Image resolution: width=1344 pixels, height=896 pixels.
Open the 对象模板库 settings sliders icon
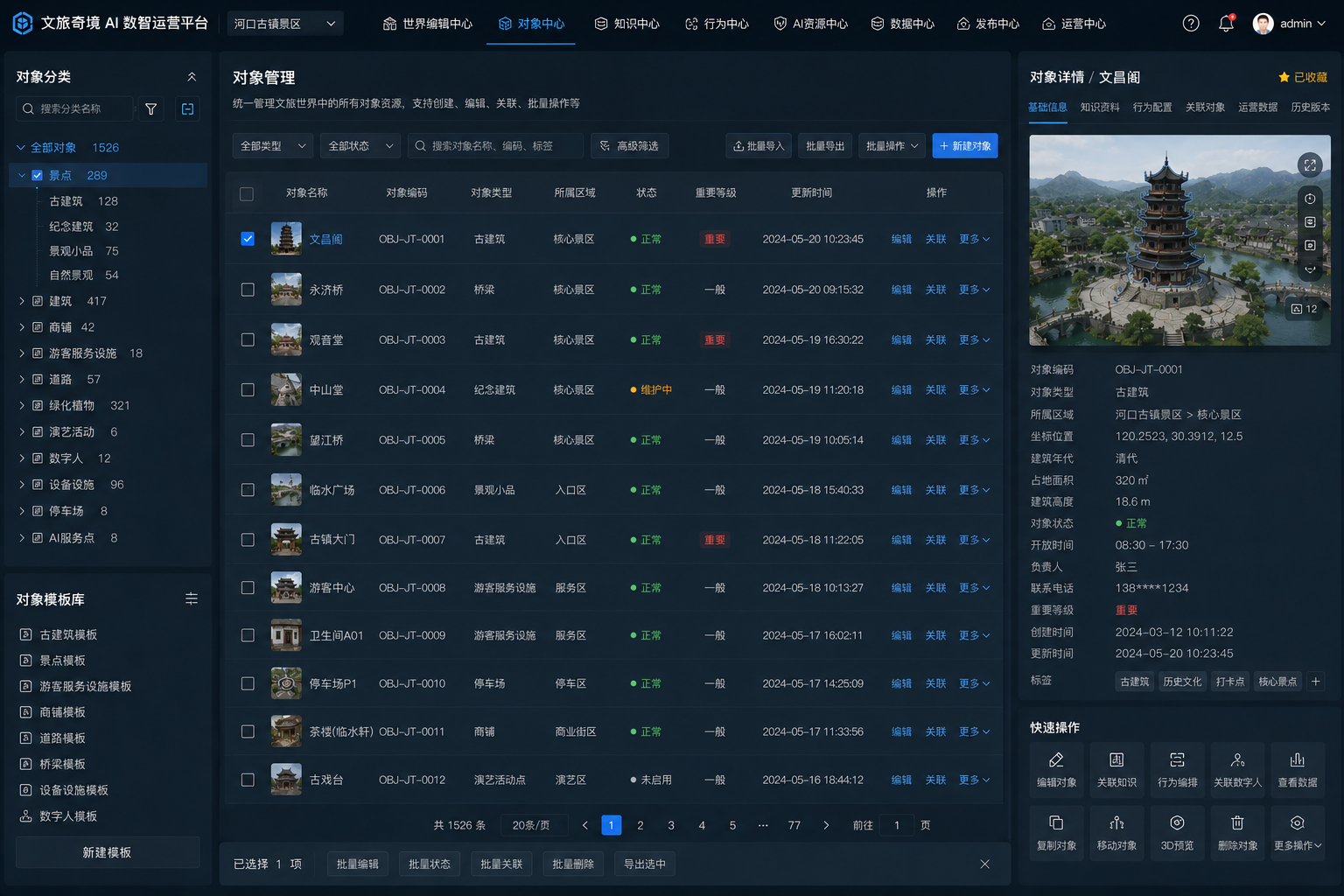pos(192,598)
